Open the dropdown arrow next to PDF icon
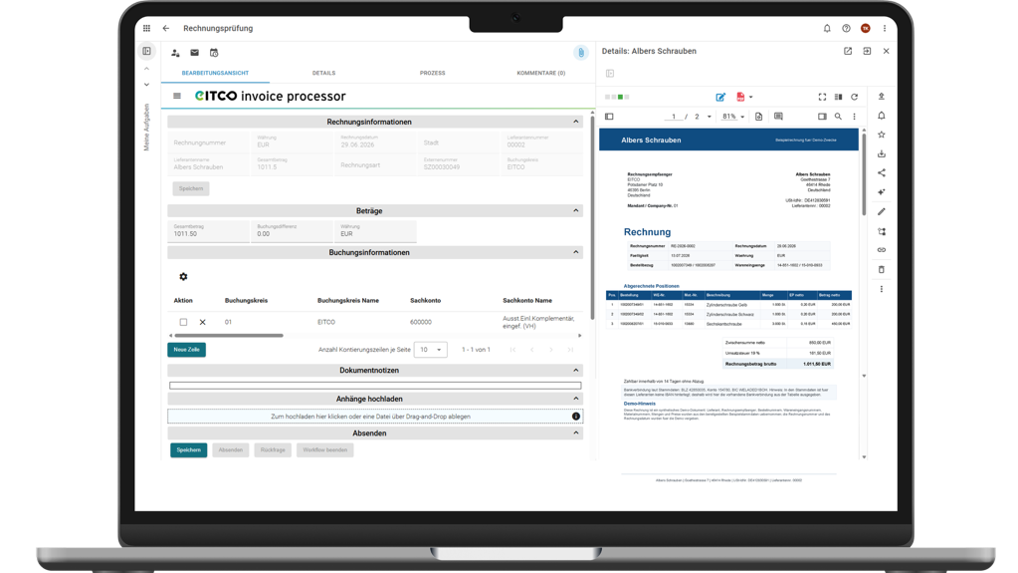The height and width of the screenshot is (573, 1018). [x=751, y=97]
